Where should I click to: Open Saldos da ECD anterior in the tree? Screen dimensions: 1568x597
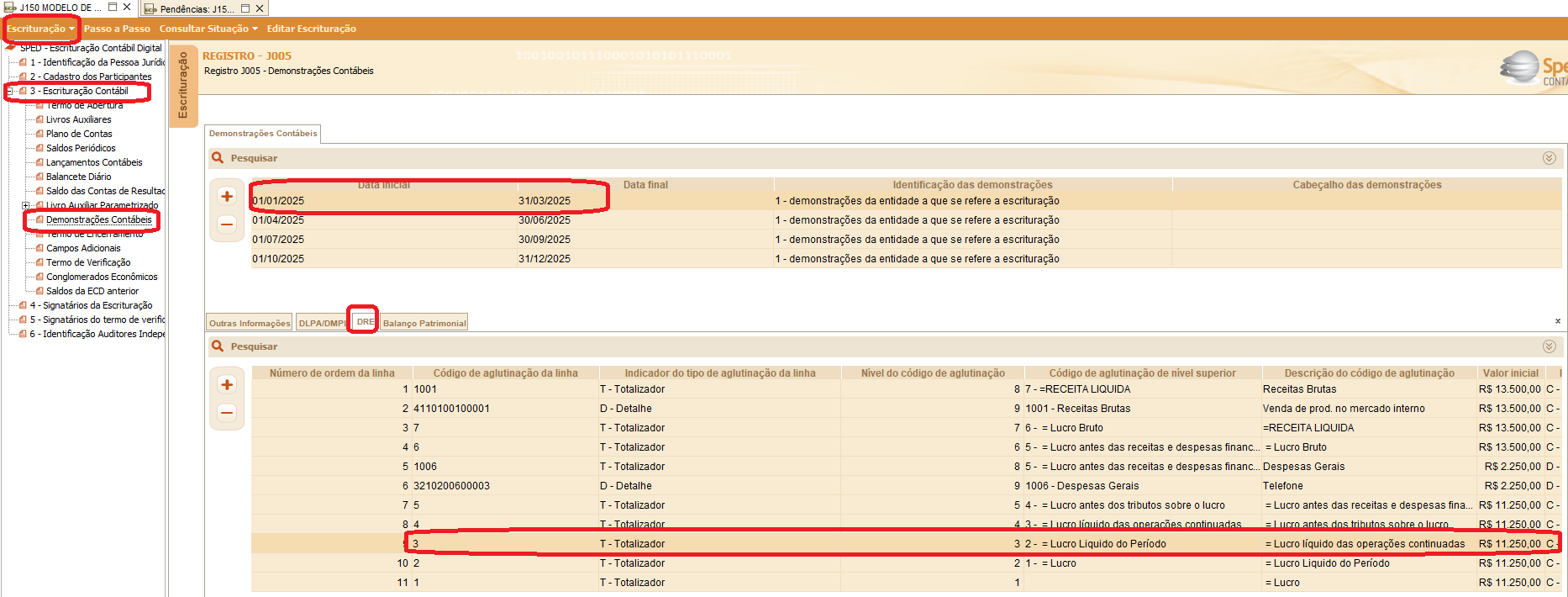(x=92, y=291)
